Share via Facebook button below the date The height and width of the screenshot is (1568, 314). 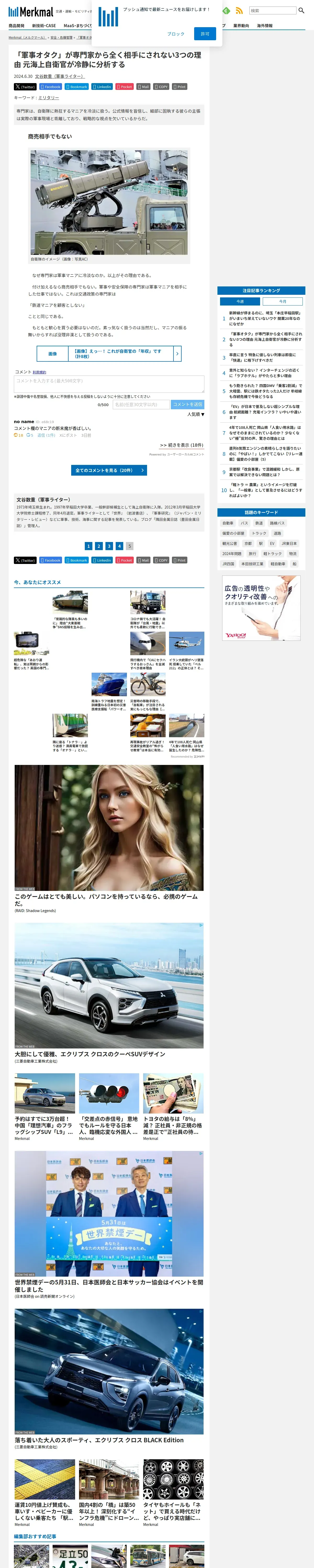(x=51, y=87)
